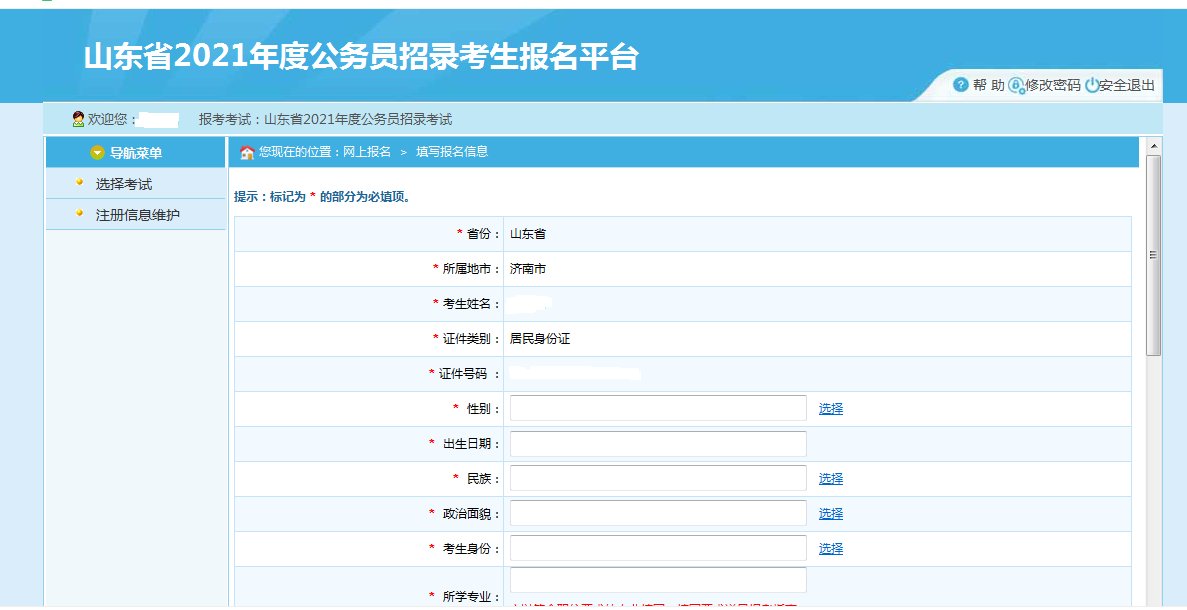Collapse 导航菜单 using its yellow arrow
The width and height of the screenshot is (1187, 610).
[97, 152]
